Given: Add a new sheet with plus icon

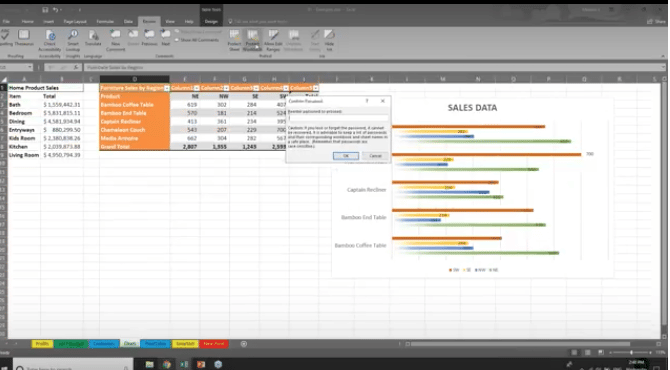Looking at the screenshot, I should (244, 344).
